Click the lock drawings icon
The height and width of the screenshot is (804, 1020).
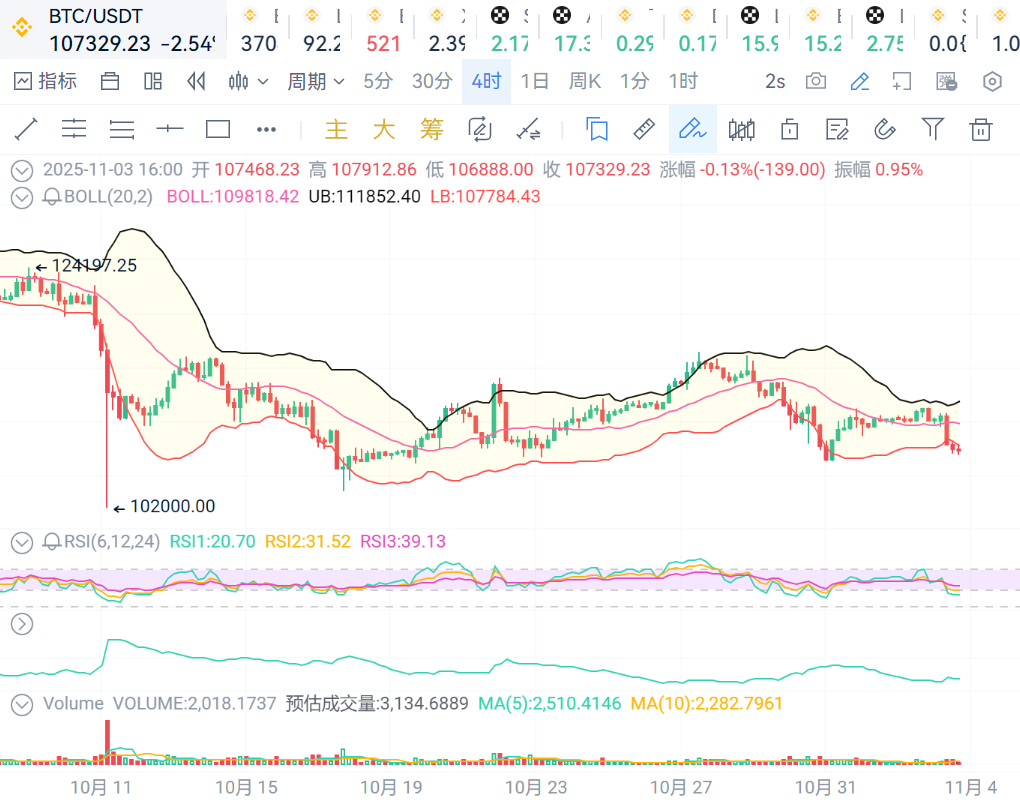(x=789, y=128)
